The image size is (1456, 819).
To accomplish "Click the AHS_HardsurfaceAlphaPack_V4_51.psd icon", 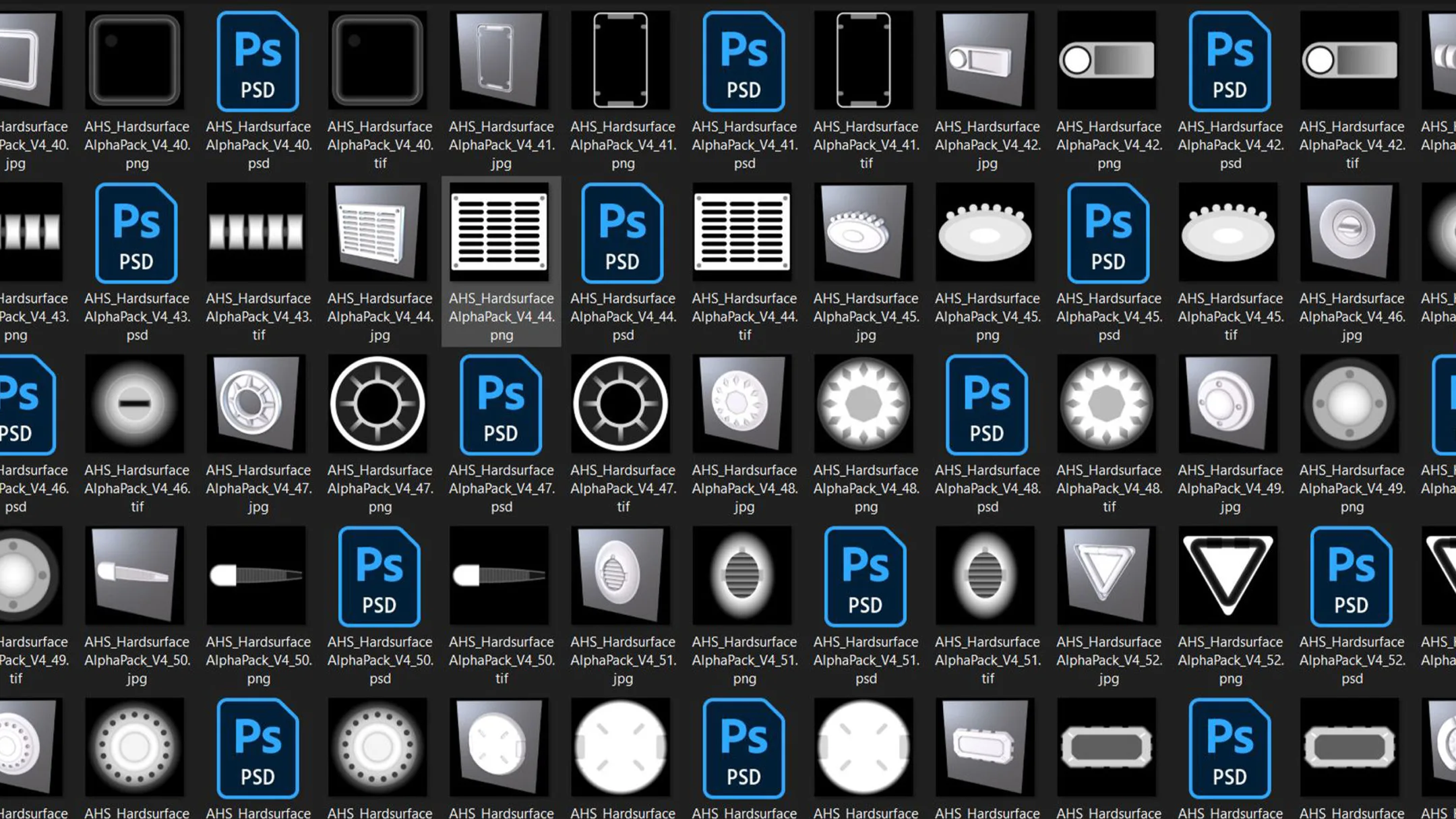I will point(866,576).
